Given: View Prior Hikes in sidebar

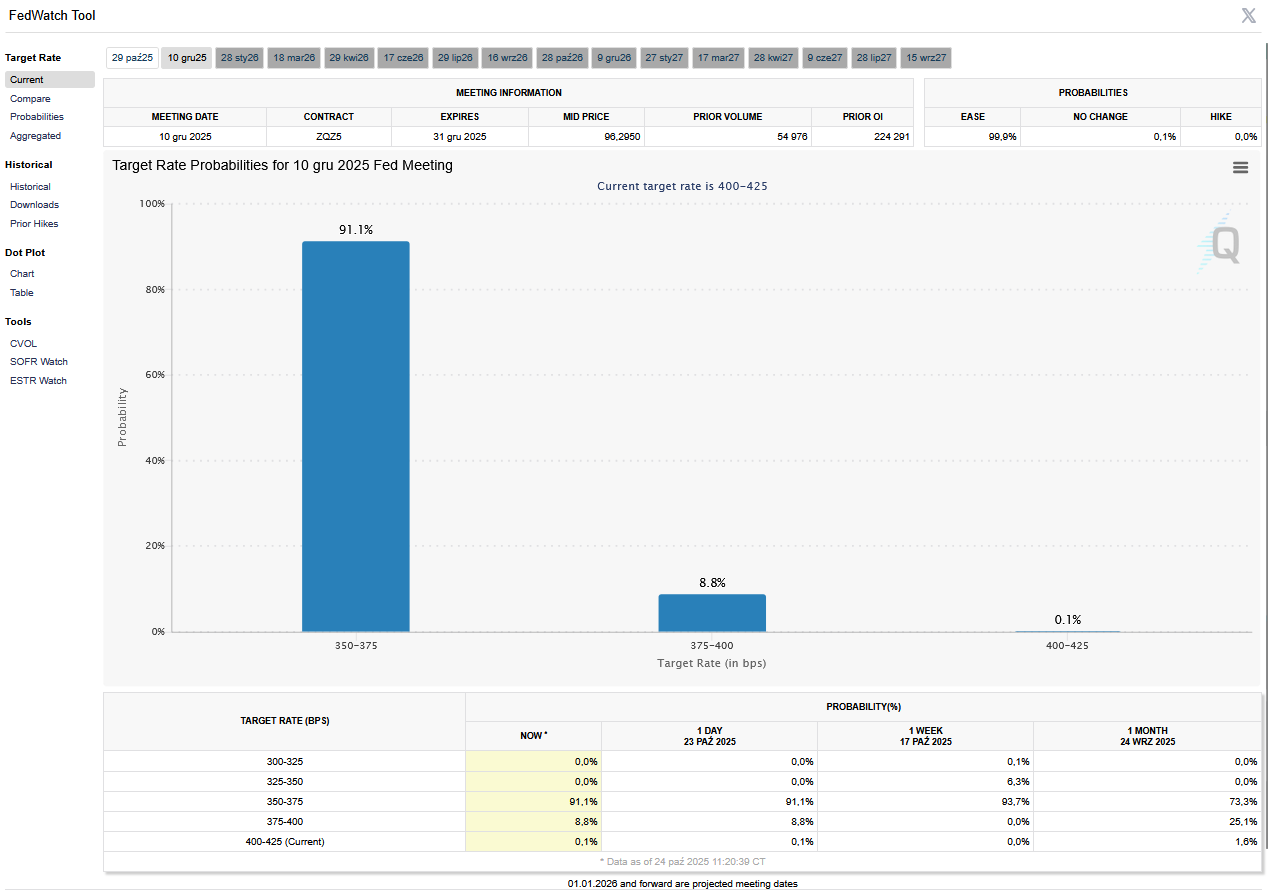Looking at the screenshot, I should click(x=34, y=224).
